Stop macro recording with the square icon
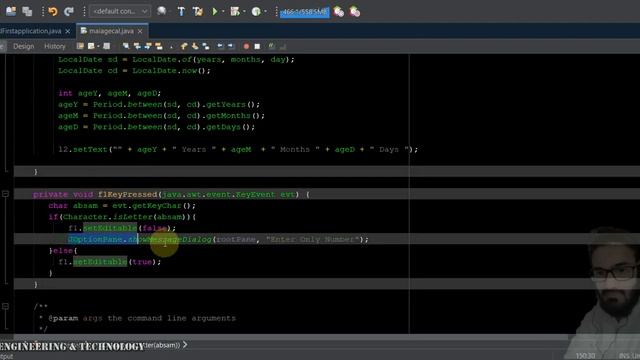The width and height of the screenshot is (640, 360). [x=257, y=47]
